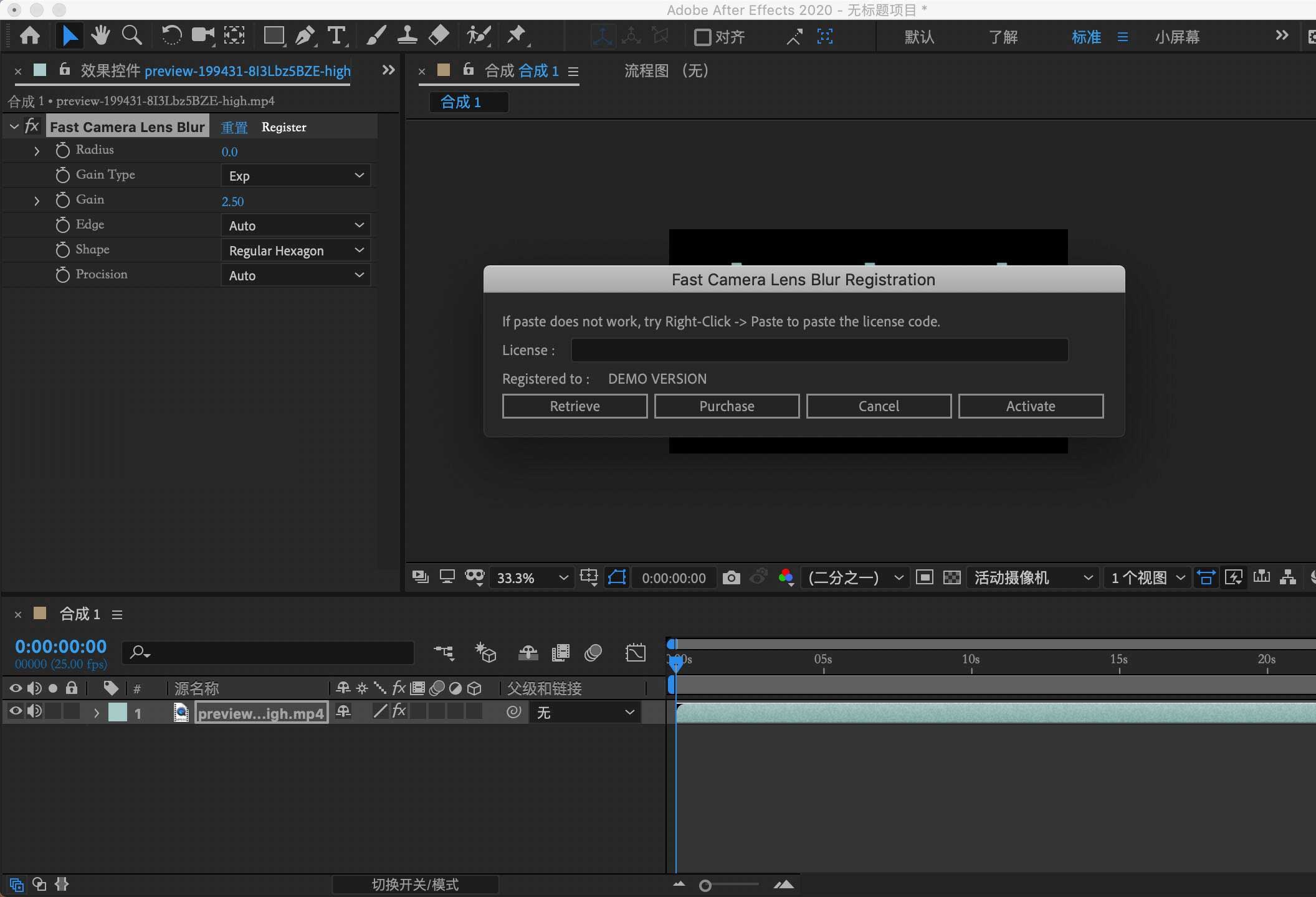Open the 33.3% magnification dropdown
The height and width of the screenshot is (897, 1316).
click(x=531, y=577)
